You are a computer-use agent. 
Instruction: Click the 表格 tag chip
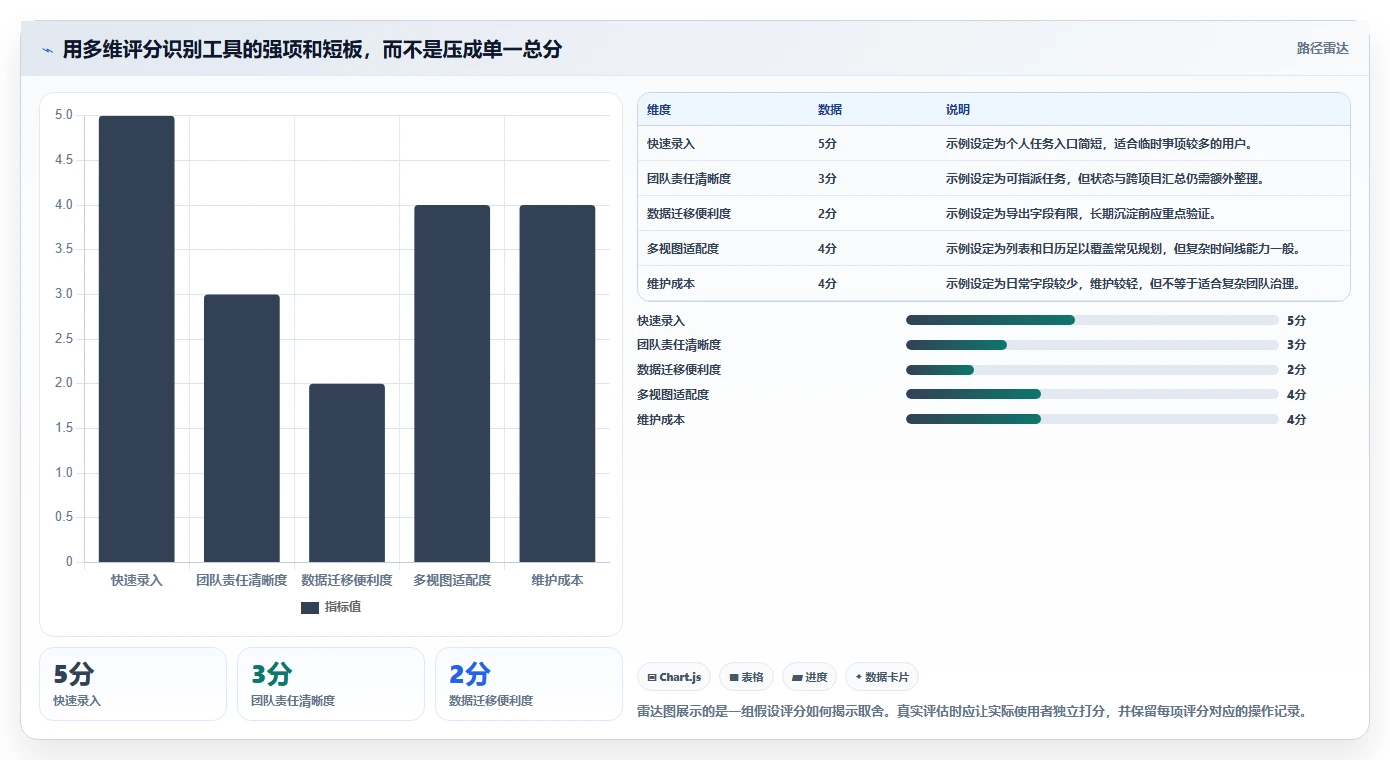click(x=746, y=677)
